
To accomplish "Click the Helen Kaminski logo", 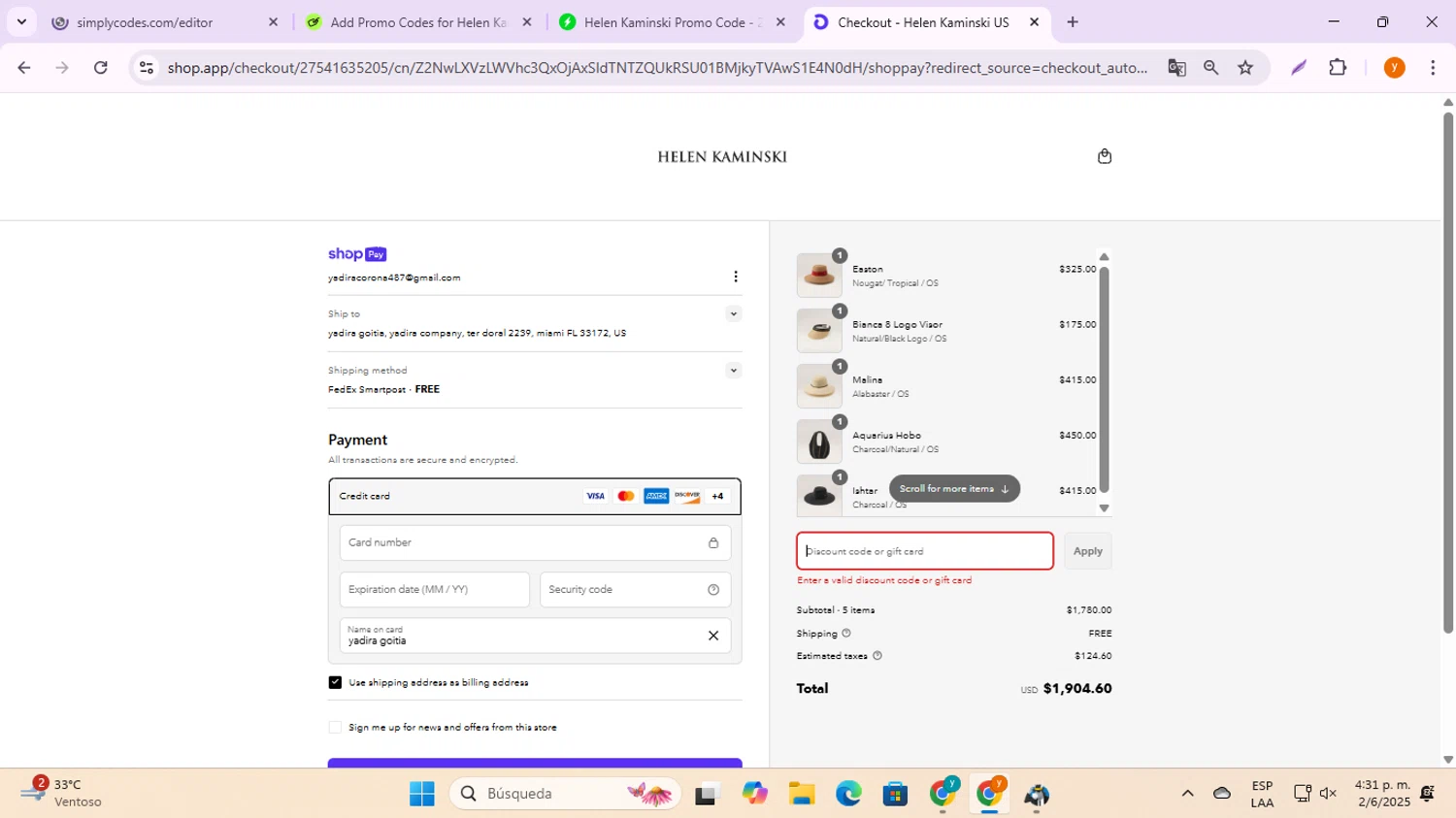I will (x=722, y=156).
